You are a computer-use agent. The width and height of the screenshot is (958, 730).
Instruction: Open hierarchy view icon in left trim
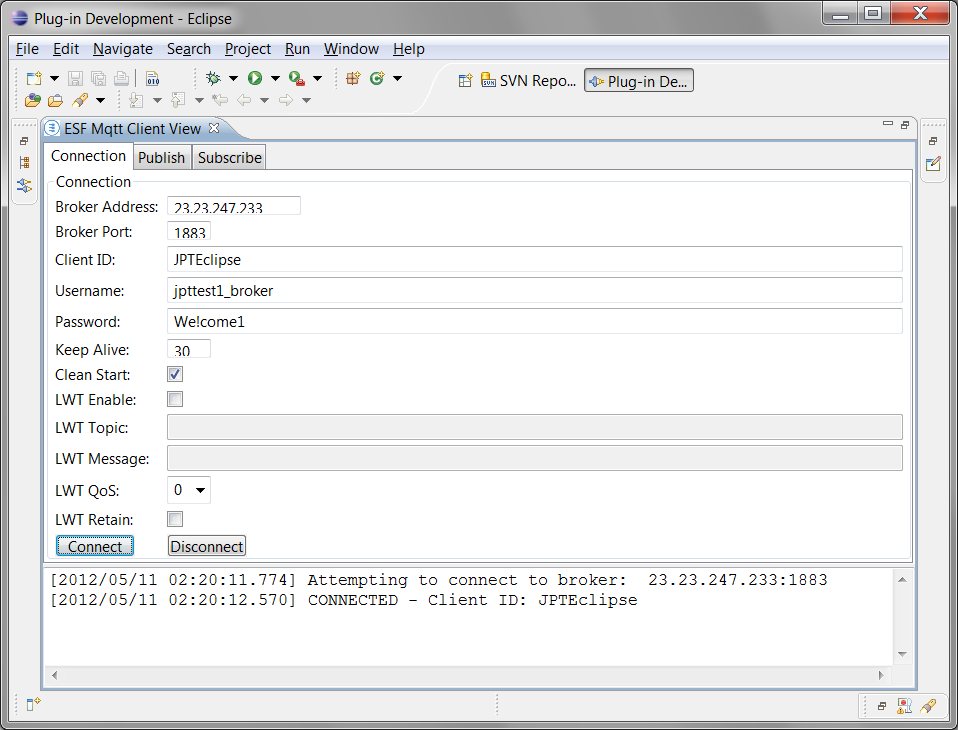tap(24, 162)
